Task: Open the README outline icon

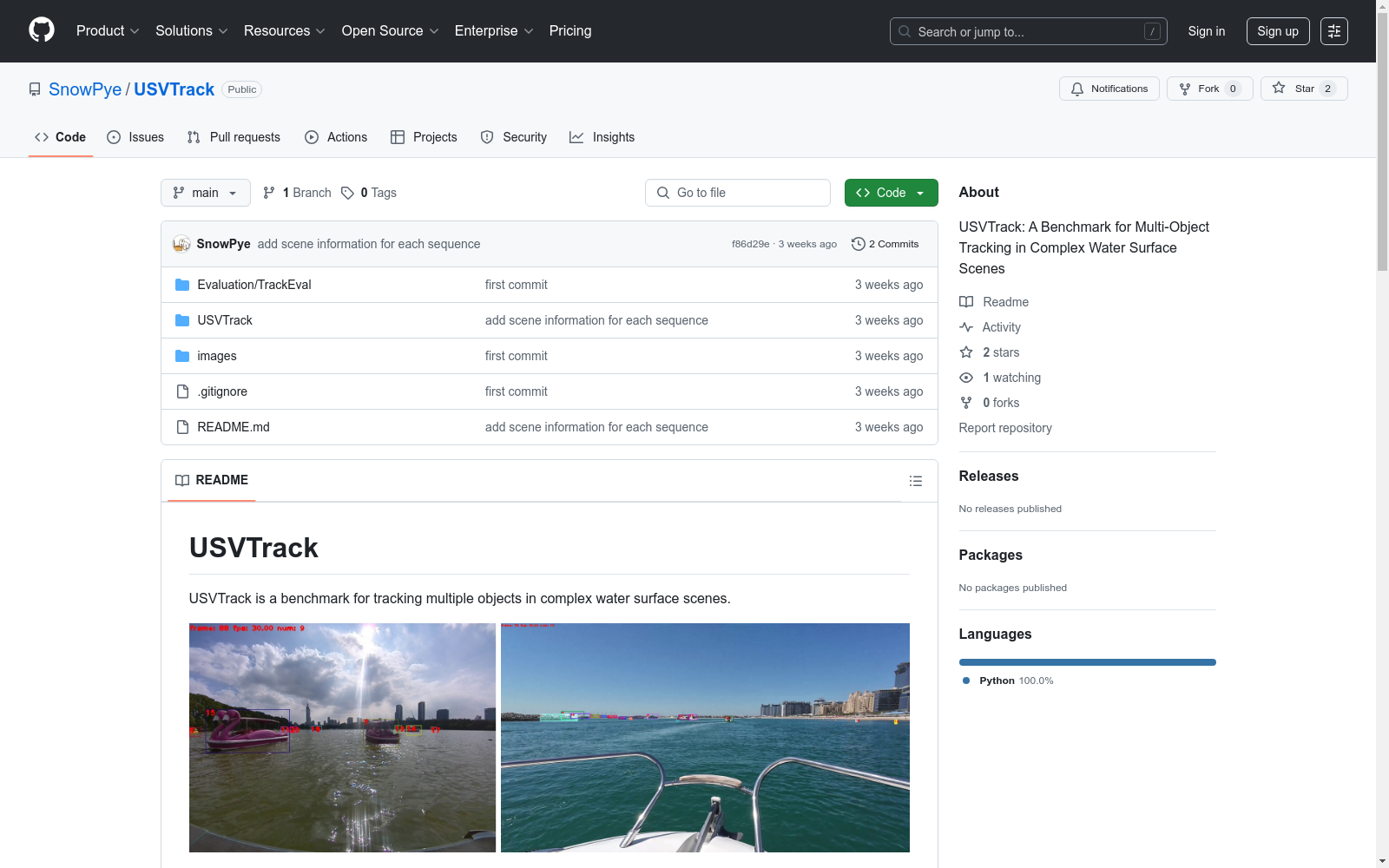Action: click(x=915, y=481)
